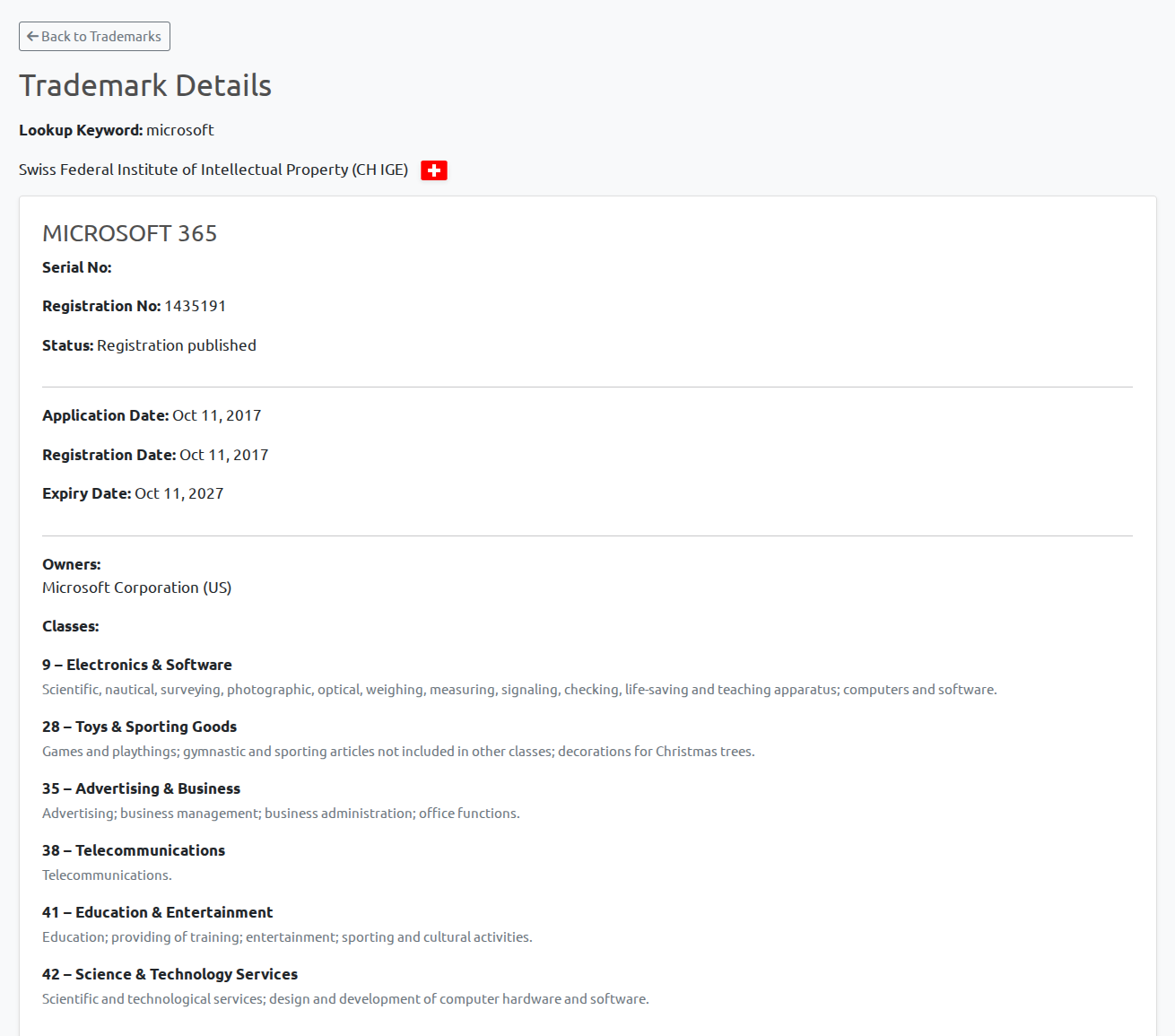Screen dimensions: 1175x1036
Task: Click class 35 Advertising & Business heading
Action: pyautogui.click(x=141, y=788)
